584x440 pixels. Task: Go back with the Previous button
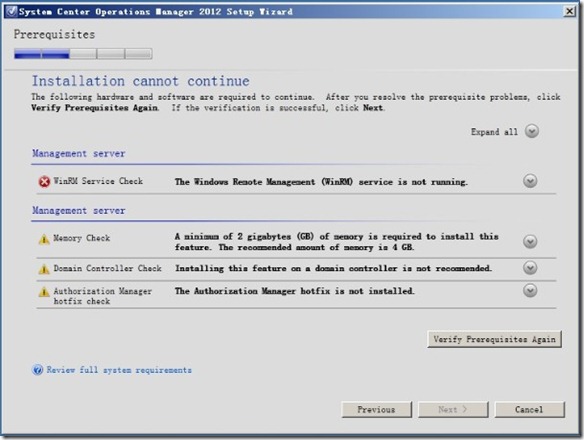click(x=377, y=409)
